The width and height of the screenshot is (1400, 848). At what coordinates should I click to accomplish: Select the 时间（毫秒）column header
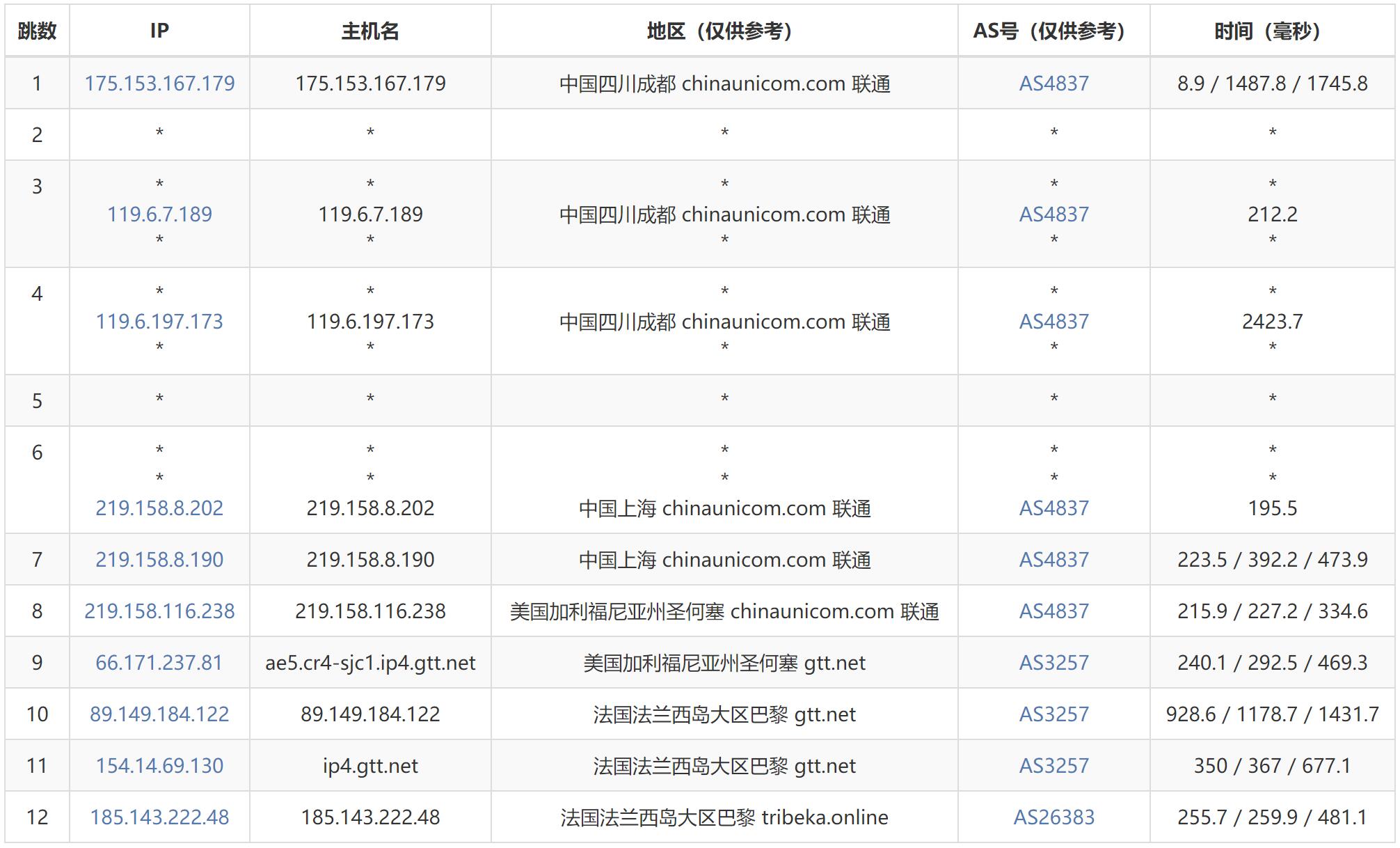[1272, 31]
